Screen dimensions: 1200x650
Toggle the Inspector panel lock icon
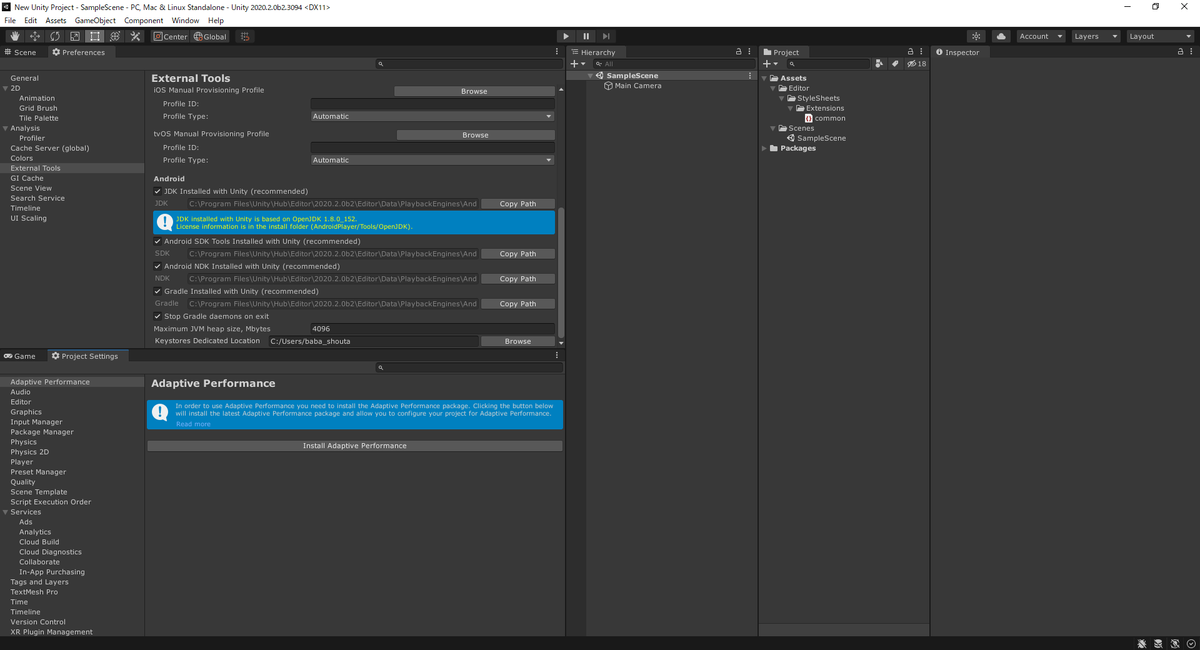pyautogui.click(x=1180, y=52)
